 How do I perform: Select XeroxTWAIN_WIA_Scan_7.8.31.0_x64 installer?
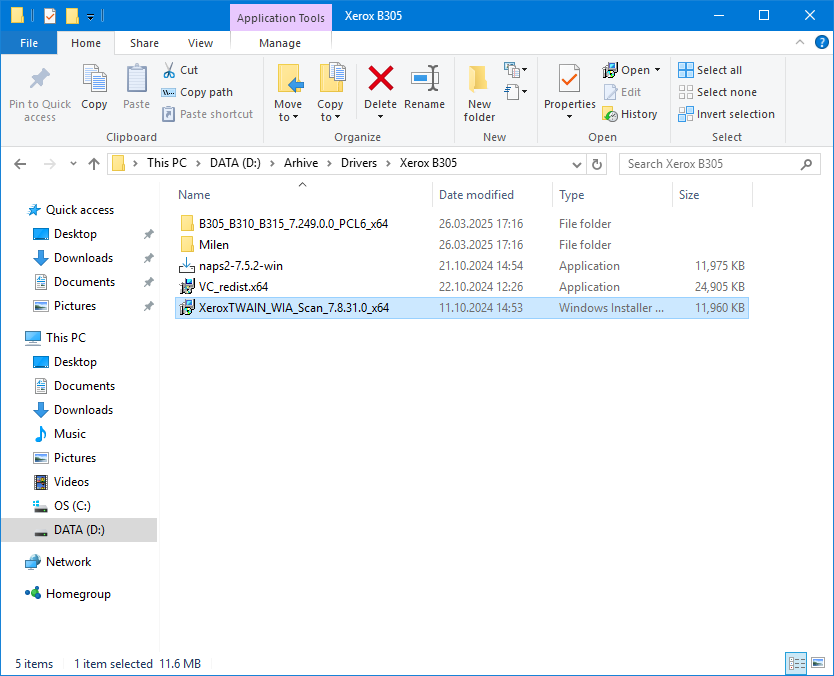(462, 308)
